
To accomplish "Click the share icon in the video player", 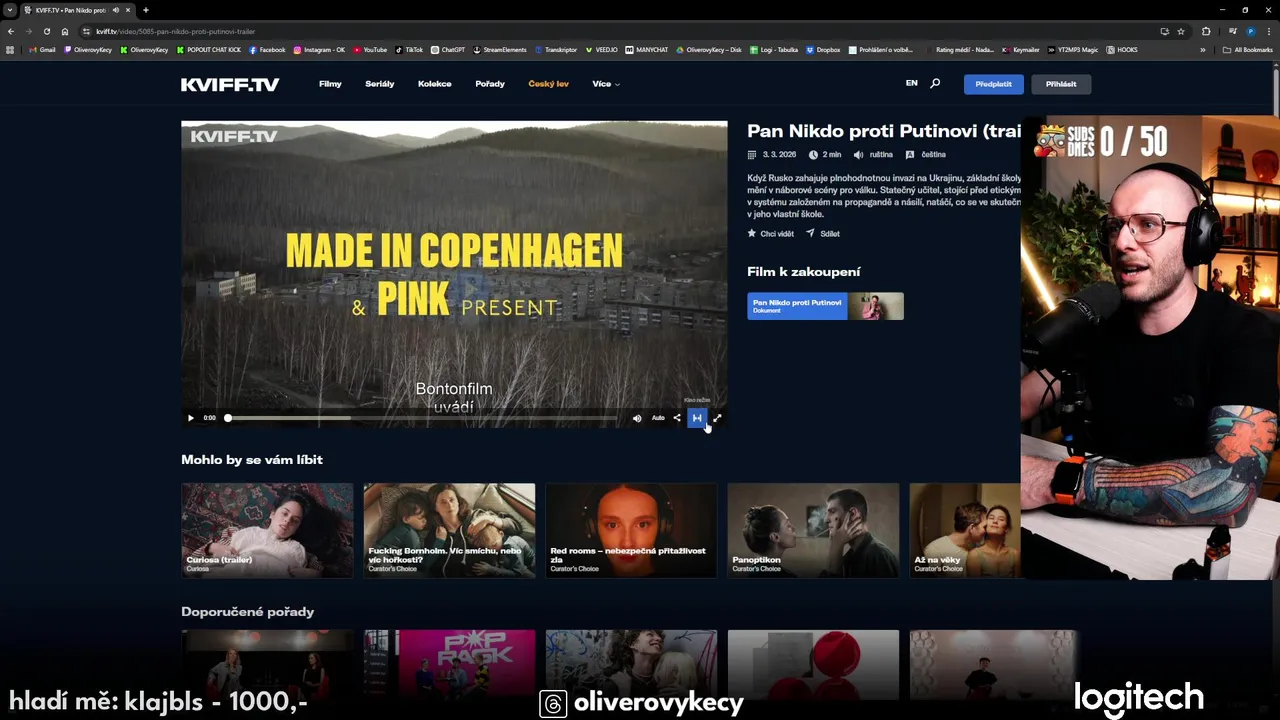I will point(677,418).
